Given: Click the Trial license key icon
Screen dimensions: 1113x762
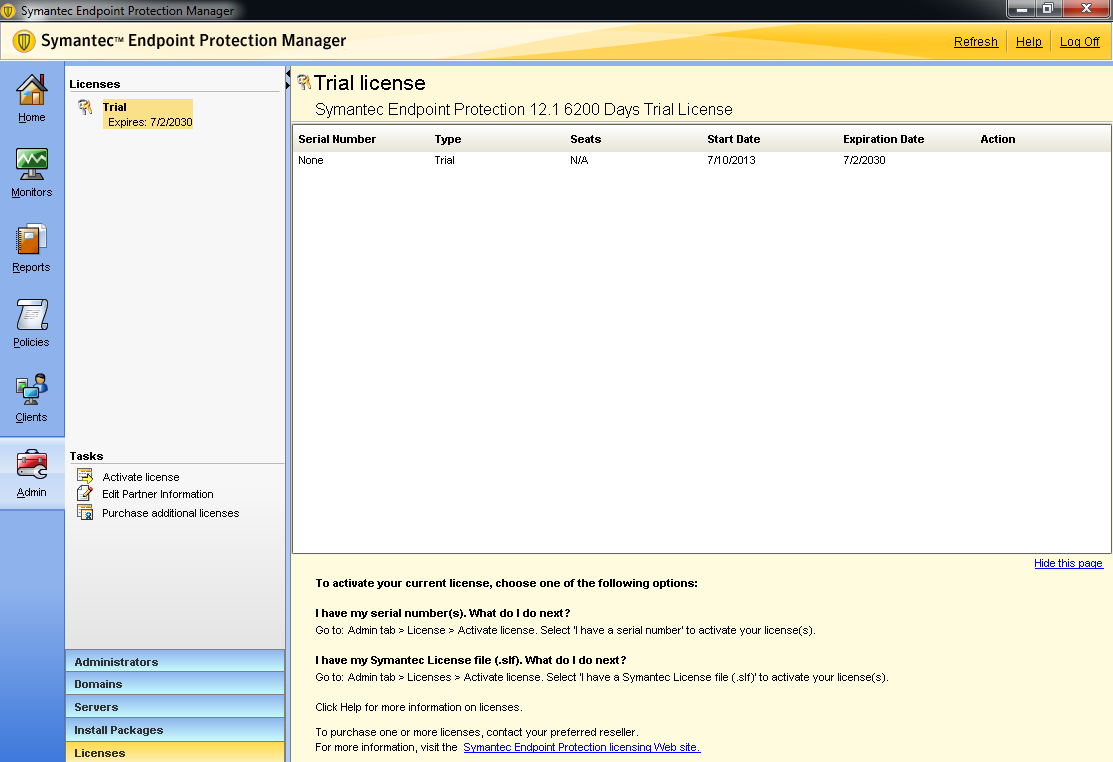Looking at the screenshot, I should point(85,107).
